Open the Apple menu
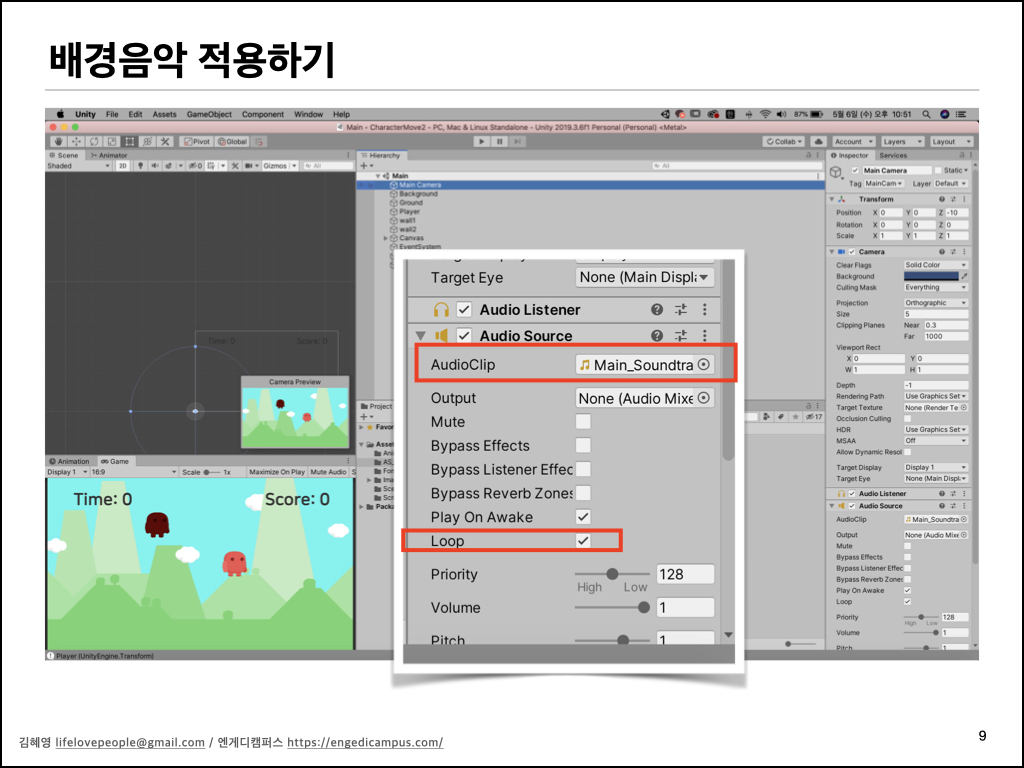This screenshot has width=1024, height=768. point(60,114)
